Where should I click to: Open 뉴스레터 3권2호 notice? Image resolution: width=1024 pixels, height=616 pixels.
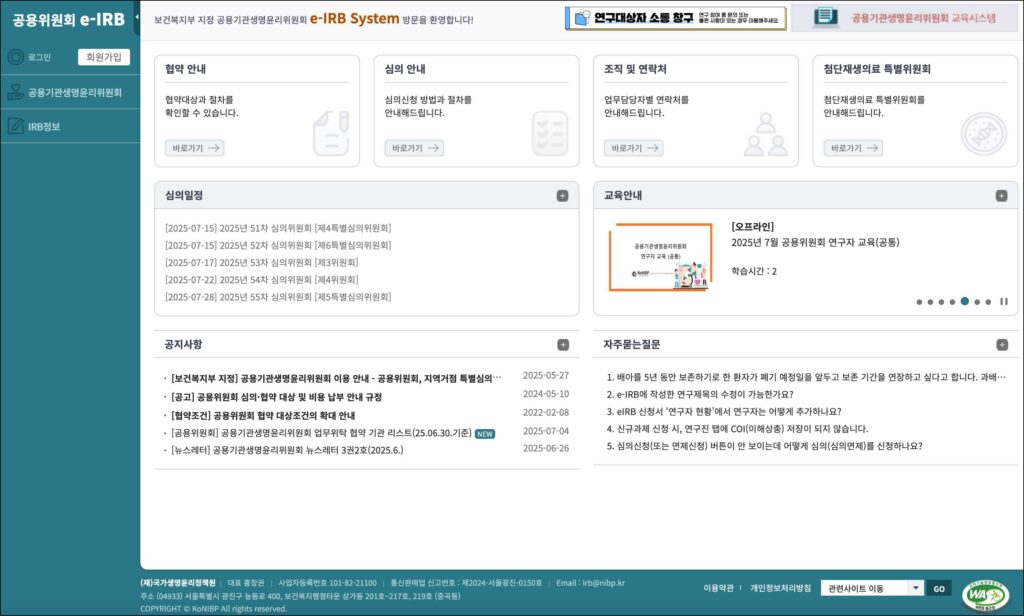287,450
